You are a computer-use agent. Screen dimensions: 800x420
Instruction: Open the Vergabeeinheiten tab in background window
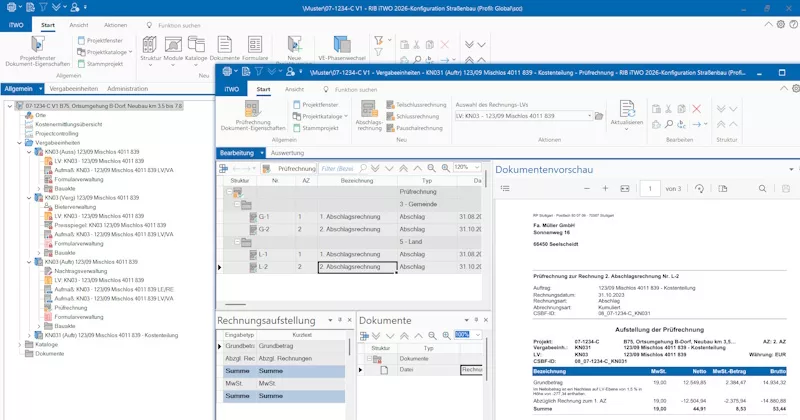tap(73, 88)
